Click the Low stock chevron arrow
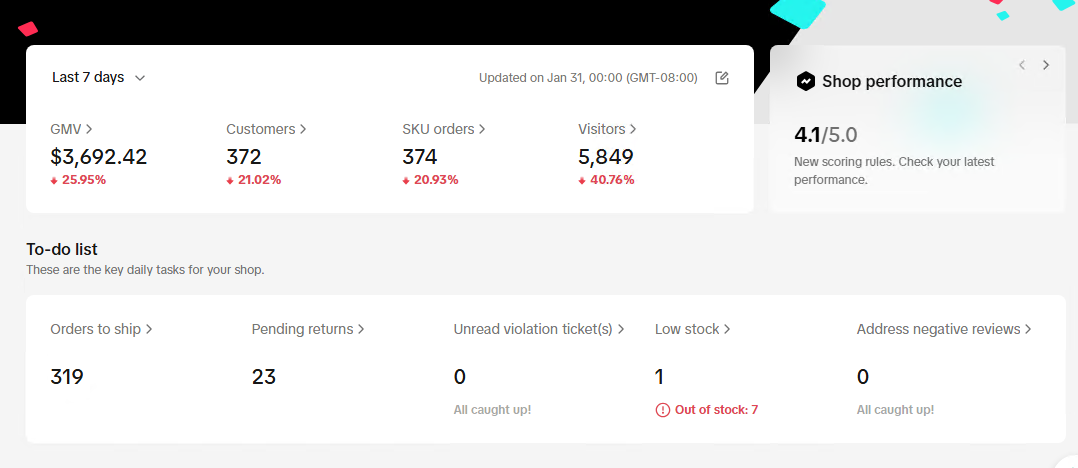This screenshot has width=1078, height=468. [x=727, y=329]
